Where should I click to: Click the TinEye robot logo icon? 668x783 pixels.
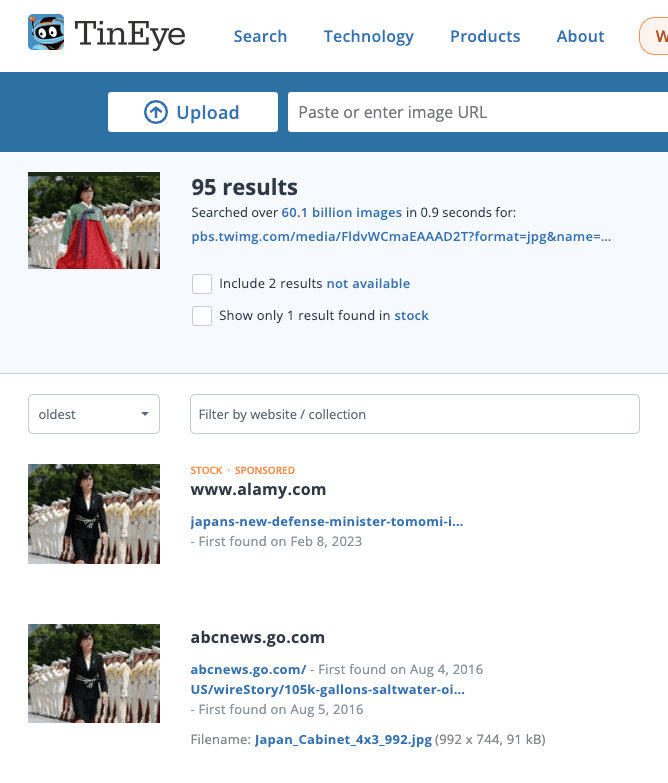pos(46,32)
